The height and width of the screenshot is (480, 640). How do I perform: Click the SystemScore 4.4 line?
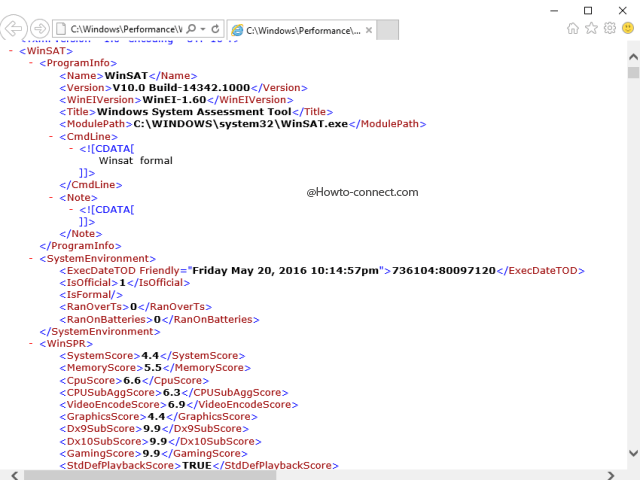(152, 356)
